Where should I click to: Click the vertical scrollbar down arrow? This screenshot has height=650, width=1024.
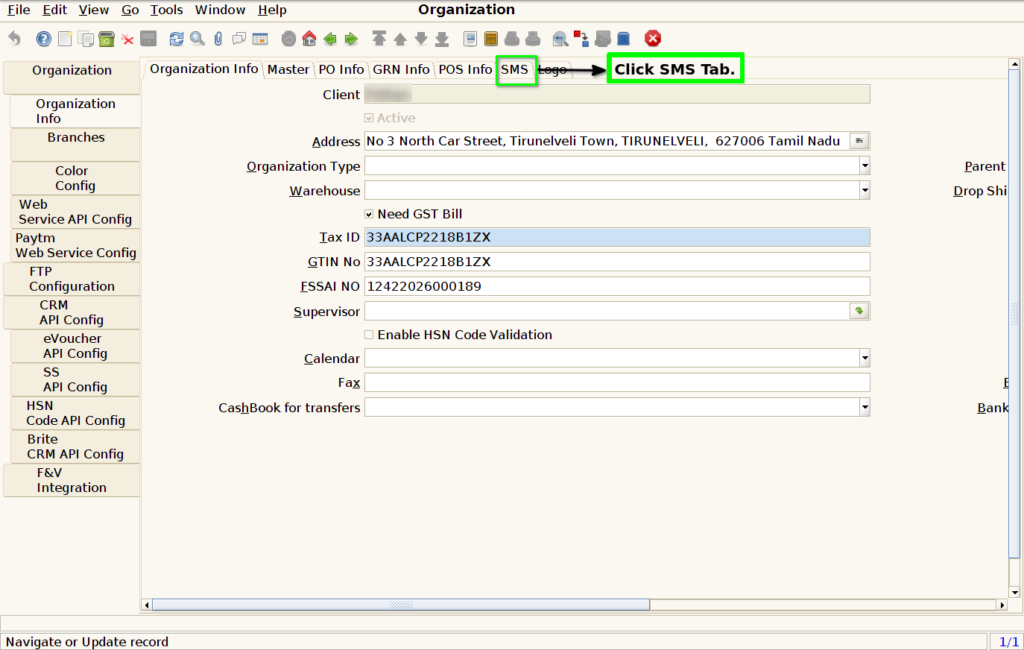point(1014,593)
